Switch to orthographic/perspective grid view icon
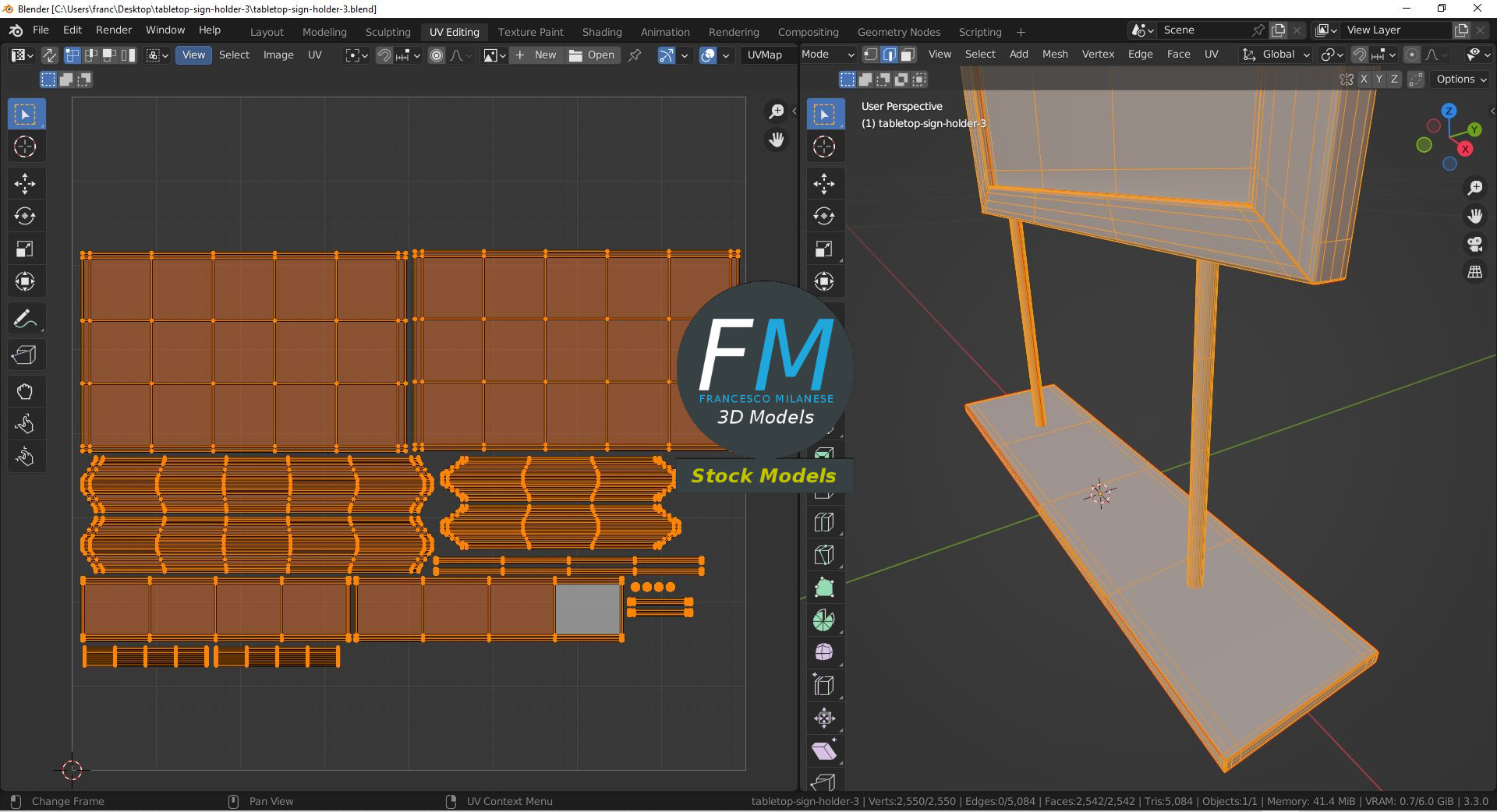Screen dimensions: 1497x812 click(x=1474, y=272)
